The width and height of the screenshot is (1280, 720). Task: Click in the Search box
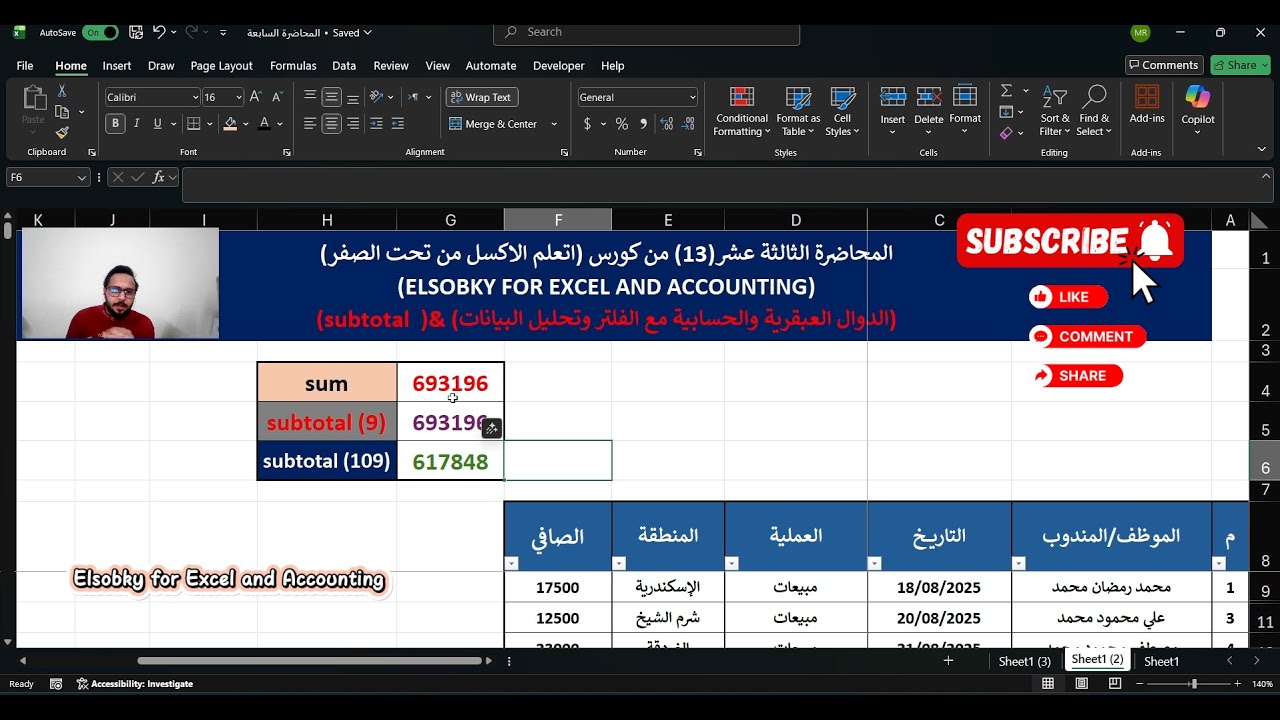click(647, 32)
